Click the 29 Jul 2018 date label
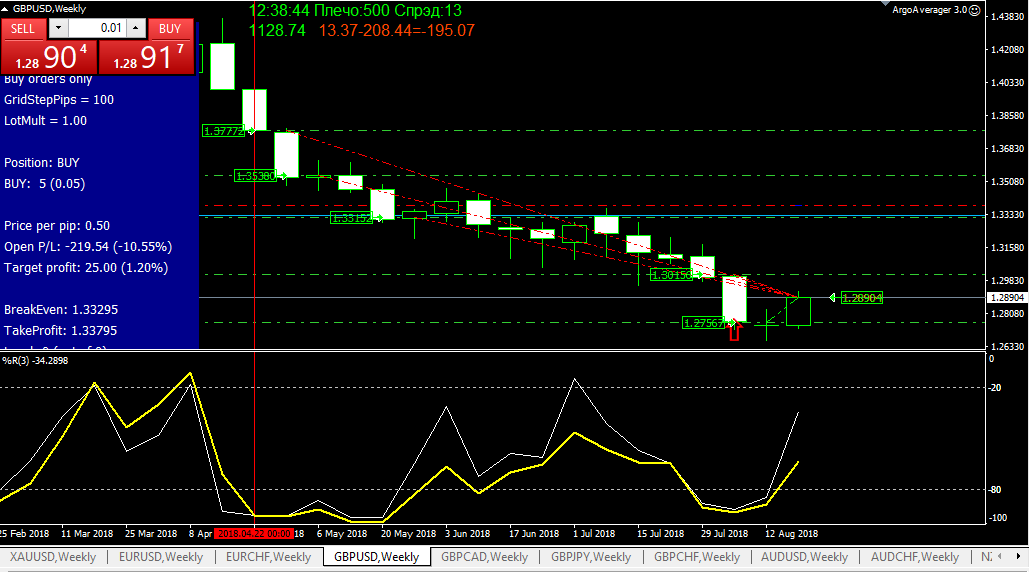The image size is (1029, 572). [724, 533]
